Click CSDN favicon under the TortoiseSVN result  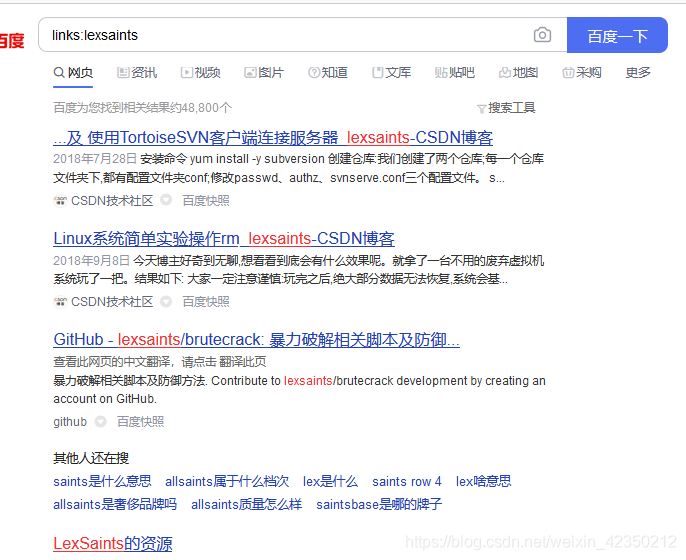[60, 201]
